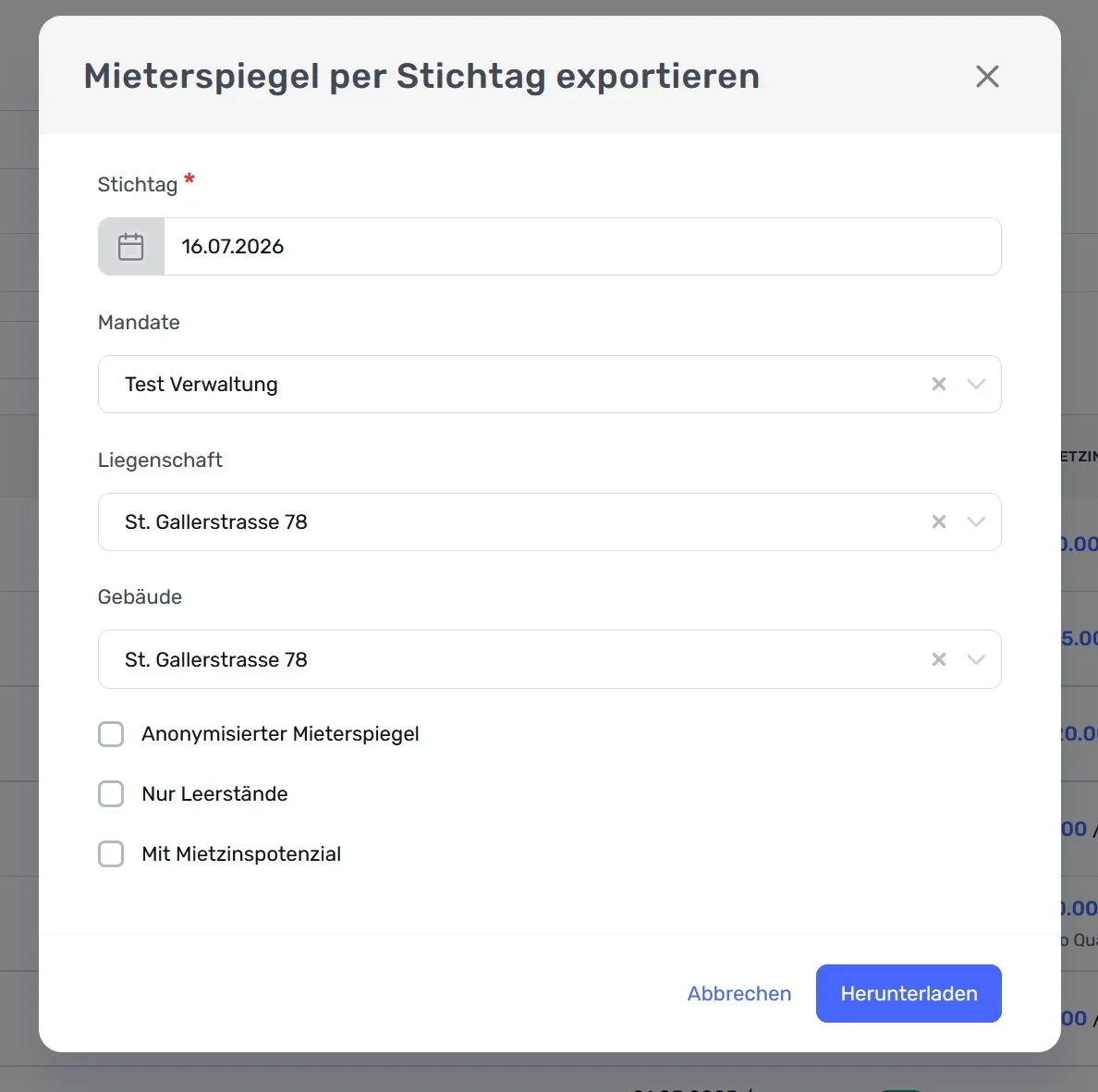The image size is (1098, 1092).
Task: Expand the Mandate dropdown chevron
Action: pyautogui.click(x=976, y=384)
